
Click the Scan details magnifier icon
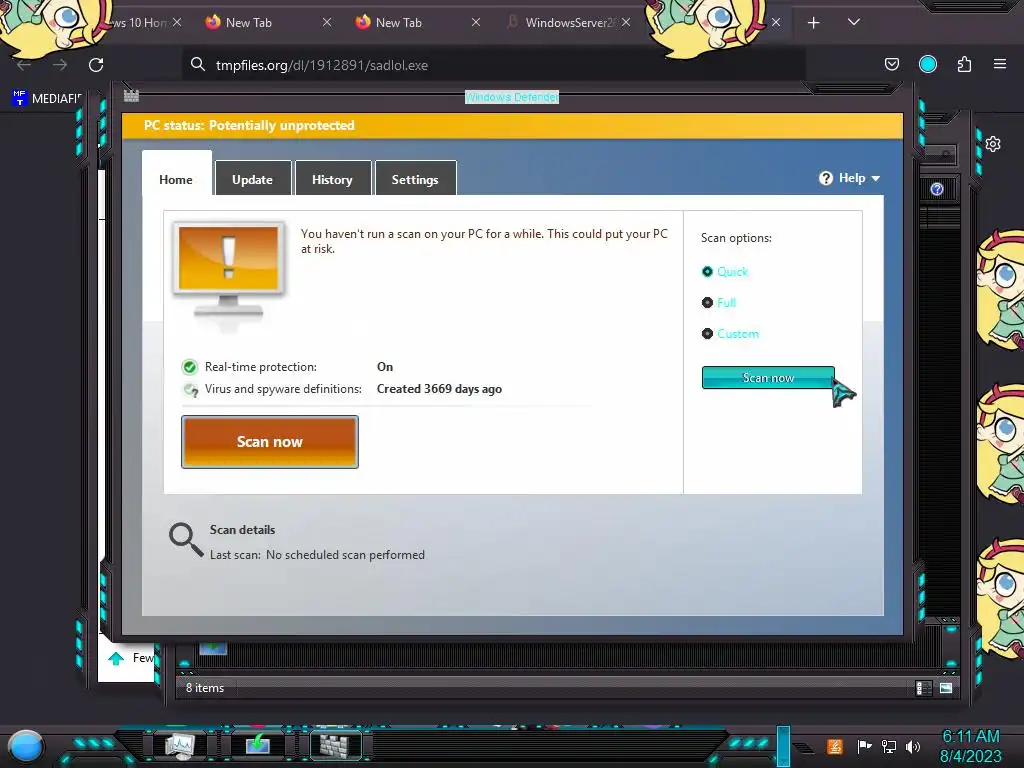coord(186,539)
